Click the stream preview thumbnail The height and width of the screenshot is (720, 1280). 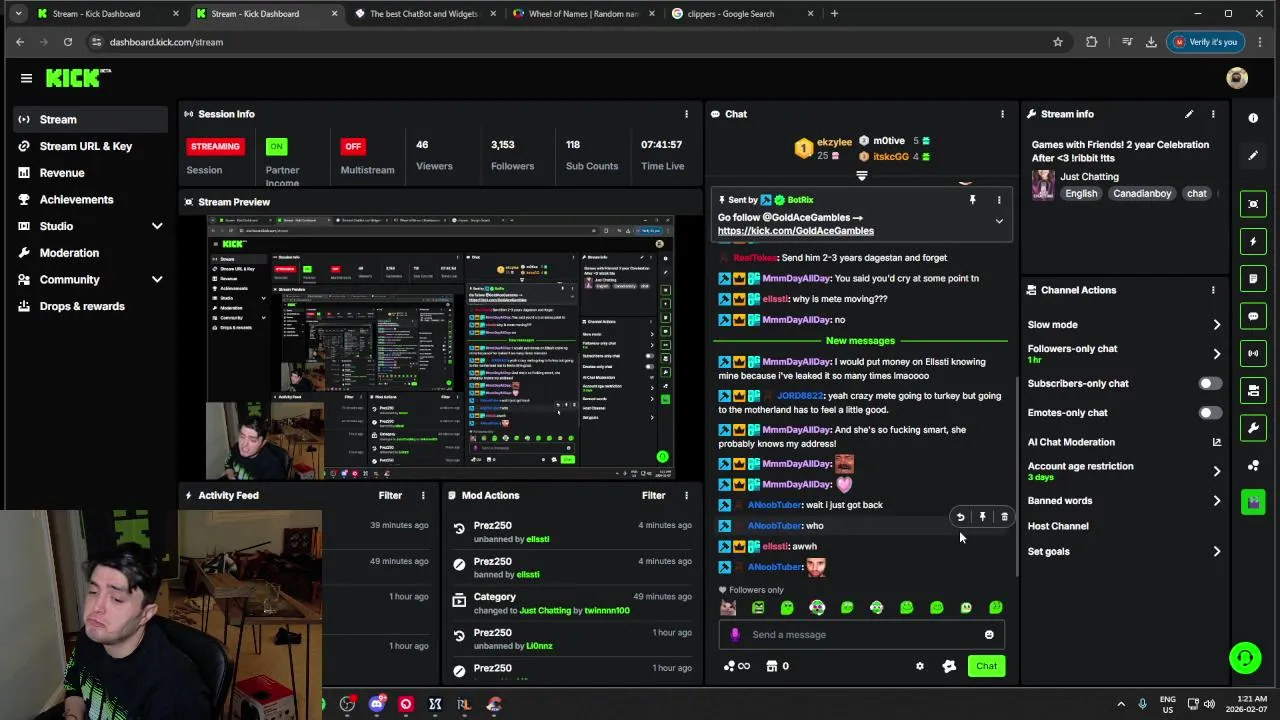(x=440, y=347)
